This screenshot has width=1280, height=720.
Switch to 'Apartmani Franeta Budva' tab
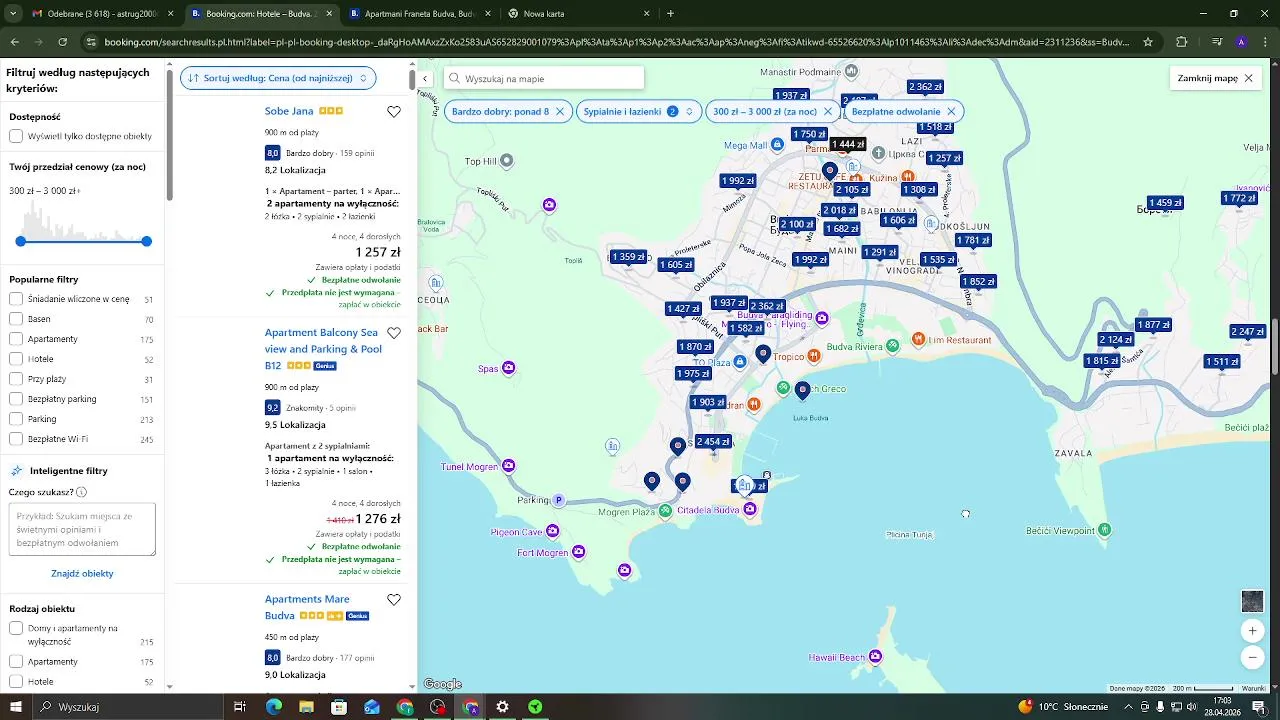click(x=420, y=14)
